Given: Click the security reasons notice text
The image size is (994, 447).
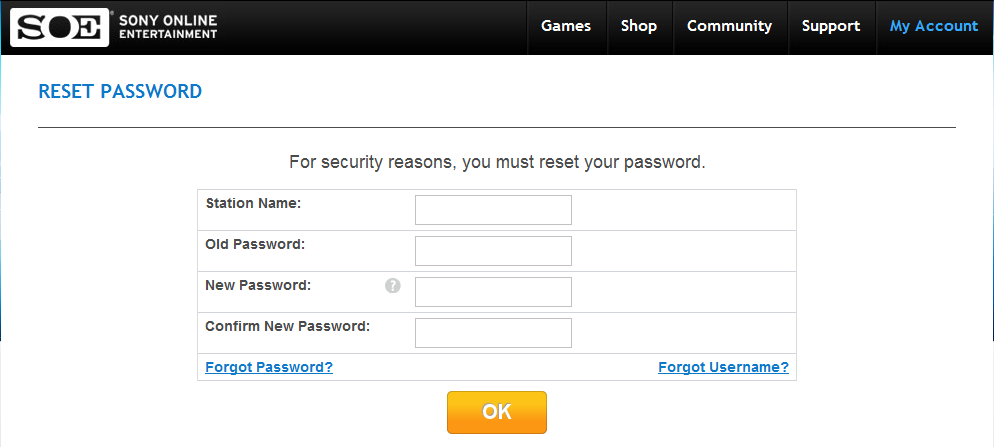Looking at the screenshot, I should [497, 161].
